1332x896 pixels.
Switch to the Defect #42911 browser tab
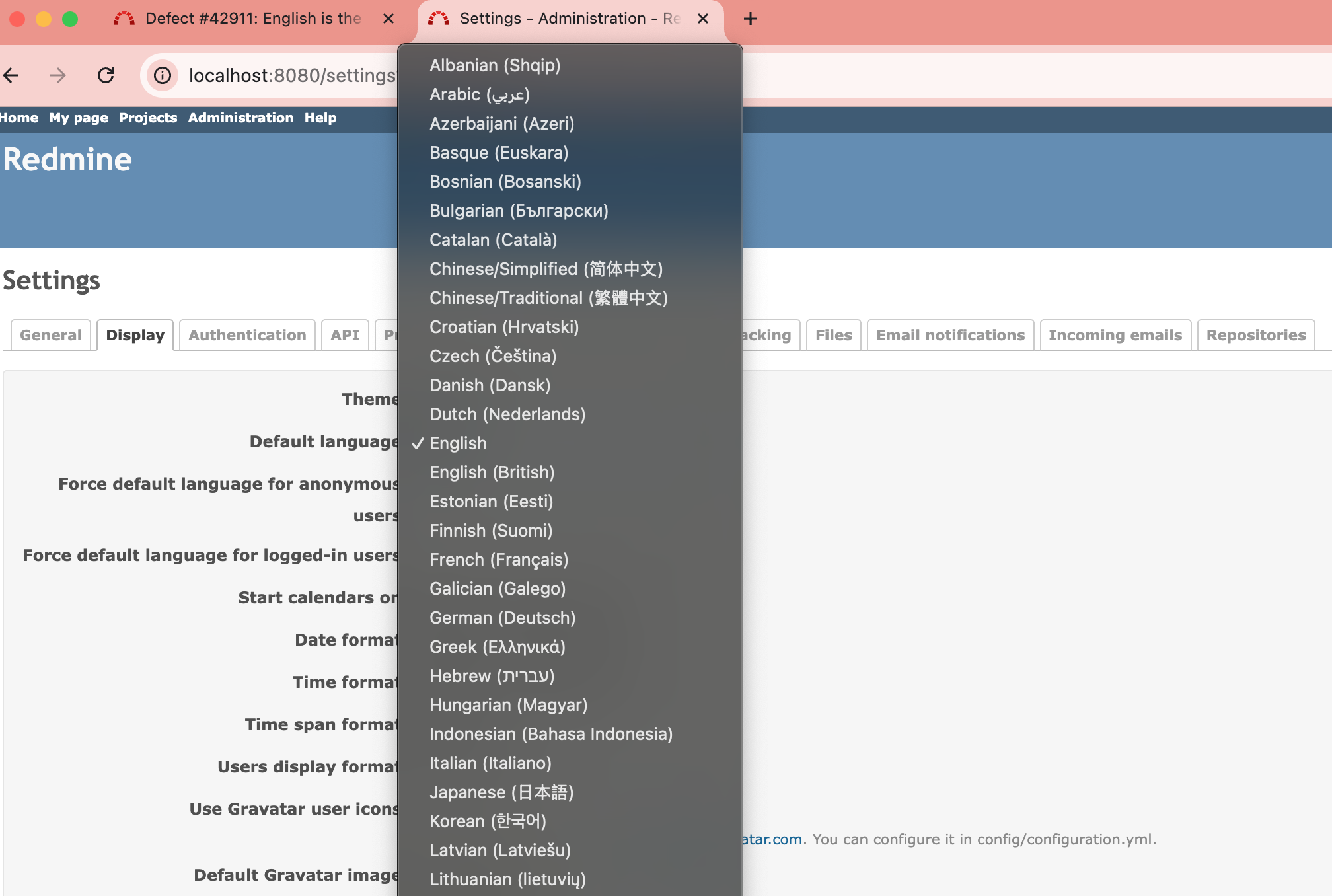(x=254, y=19)
